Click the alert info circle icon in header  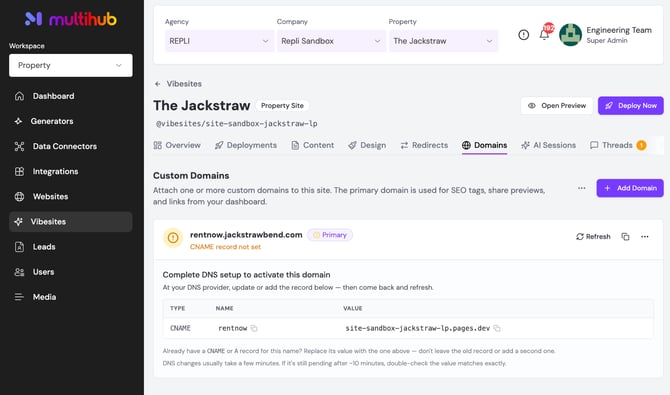coord(523,35)
